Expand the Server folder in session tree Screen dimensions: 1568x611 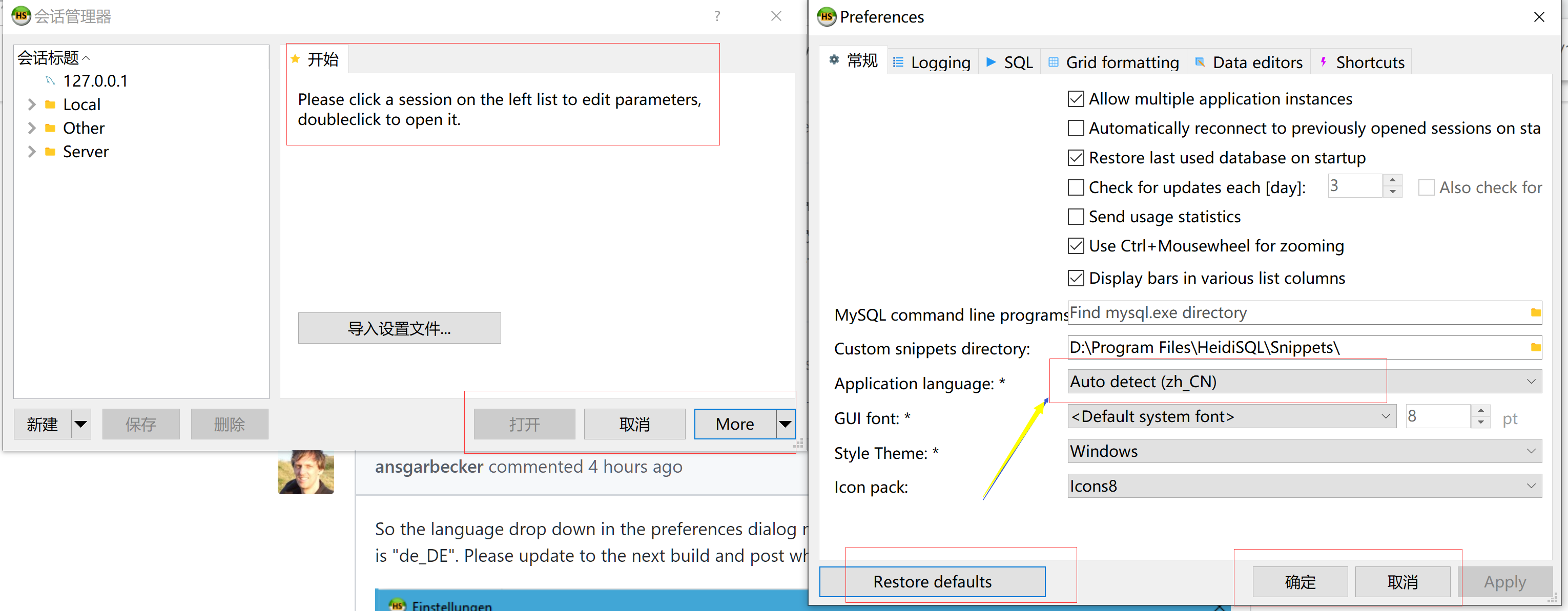(32, 152)
